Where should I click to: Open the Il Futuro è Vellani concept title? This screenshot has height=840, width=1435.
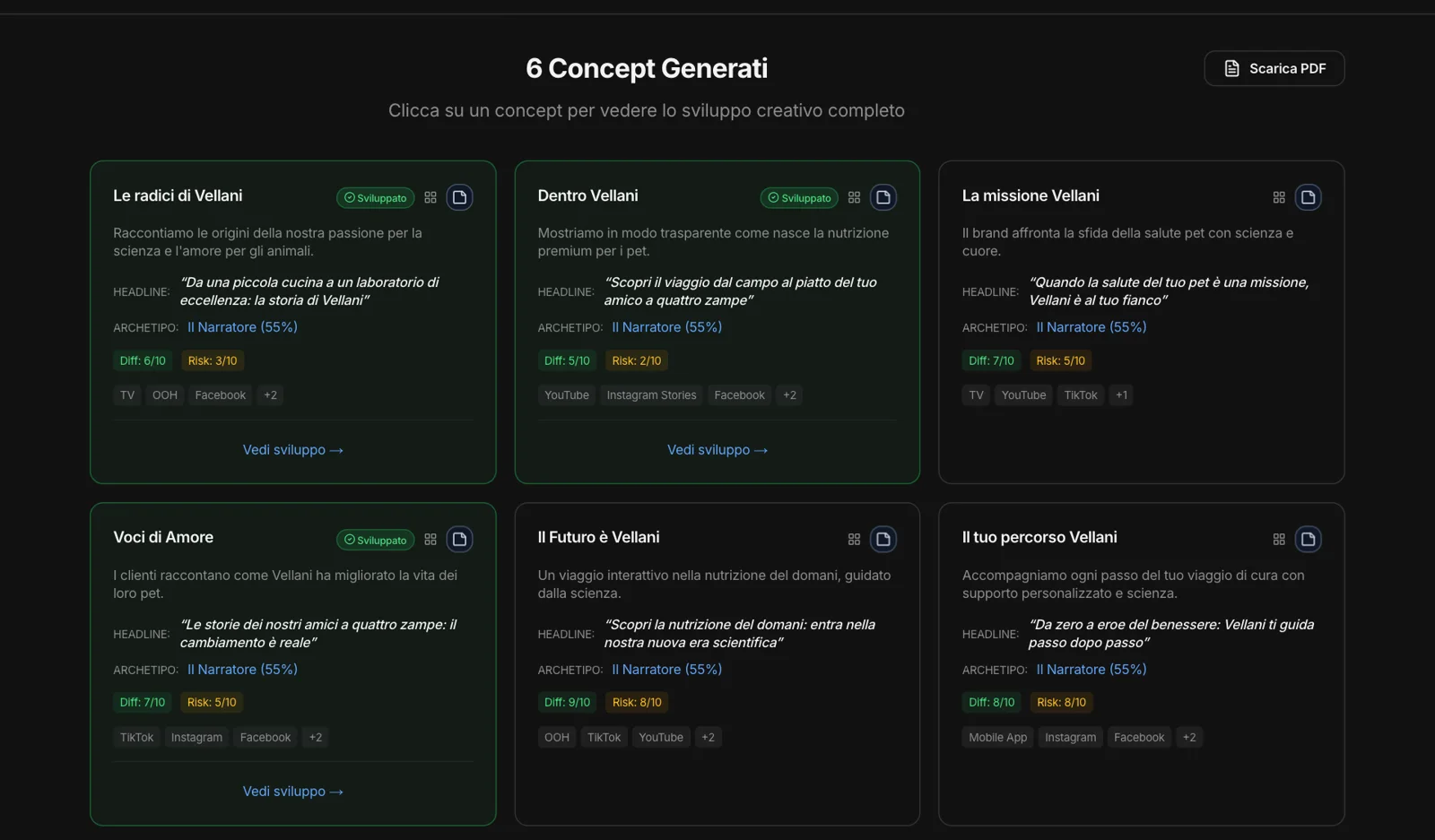[x=598, y=537]
